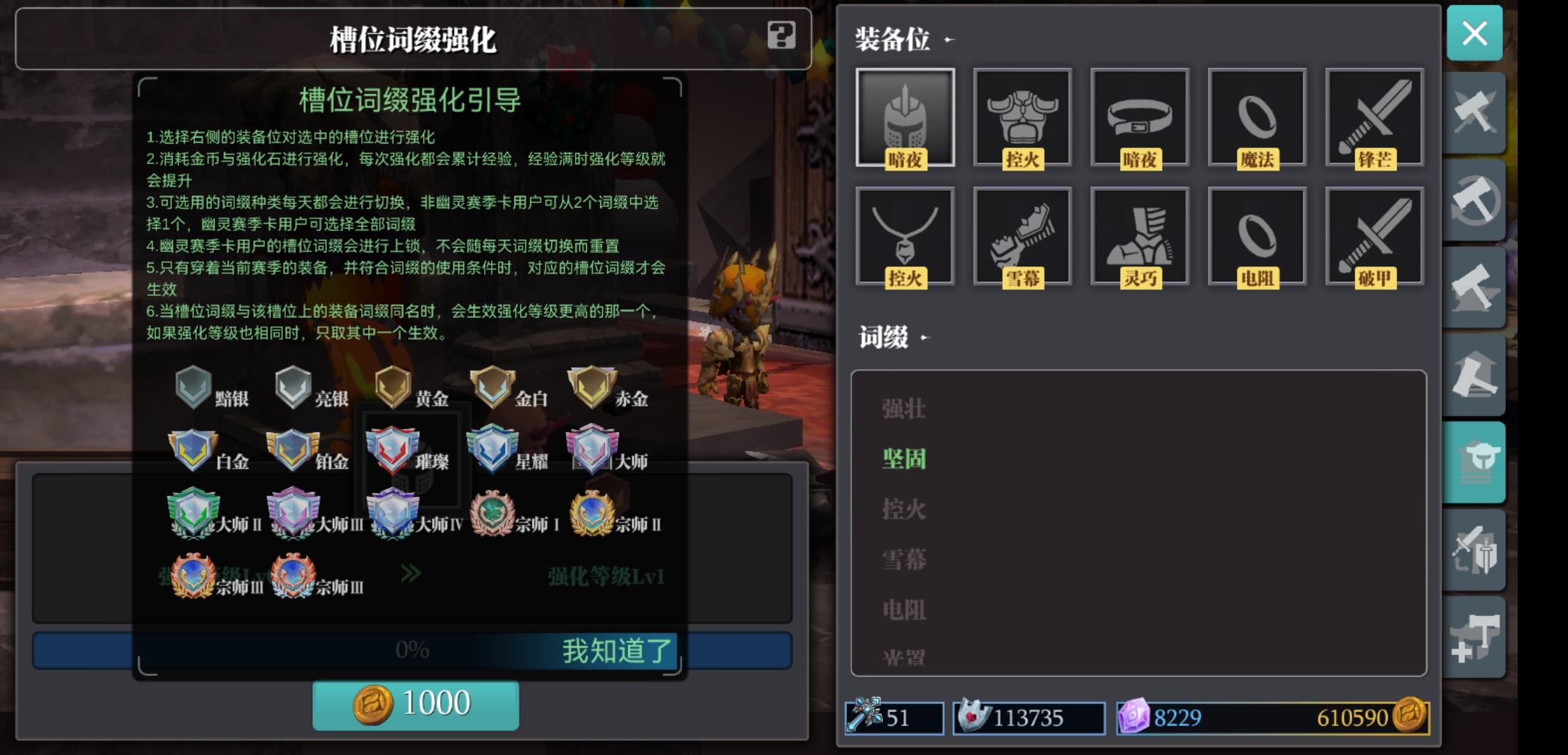Image resolution: width=1568 pixels, height=755 pixels.
Task: Switch to the top crossed-hammer sidebar tab
Action: click(1475, 113)
